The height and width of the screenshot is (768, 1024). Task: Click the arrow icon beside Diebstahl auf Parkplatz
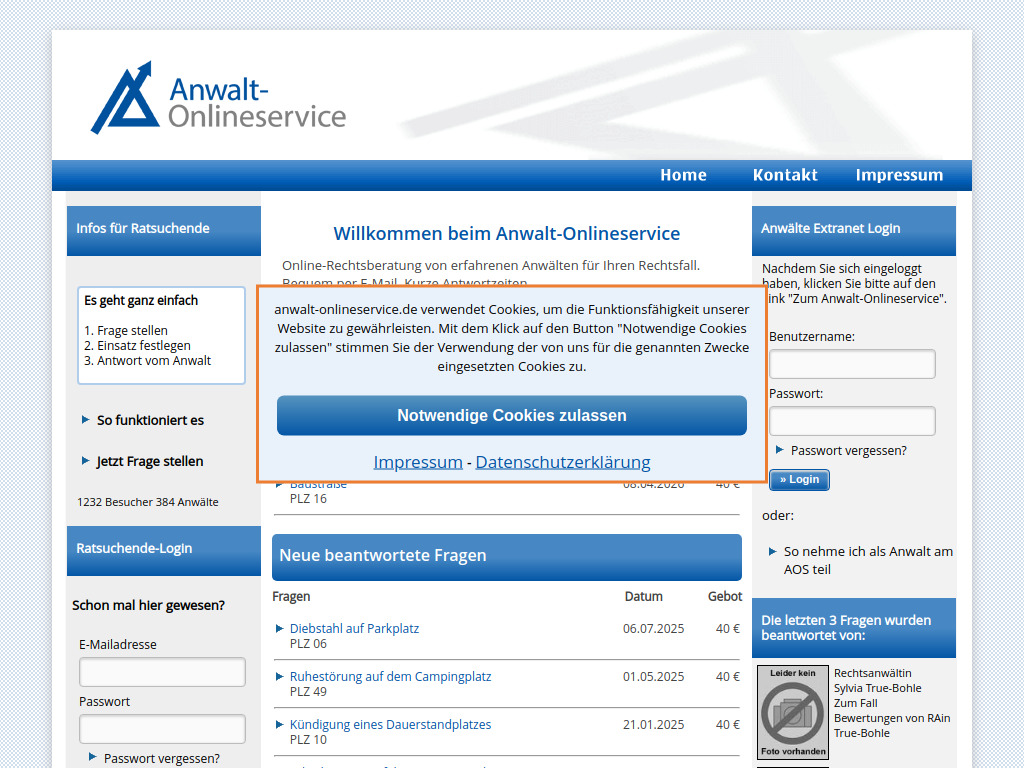[x=280, y=628]
